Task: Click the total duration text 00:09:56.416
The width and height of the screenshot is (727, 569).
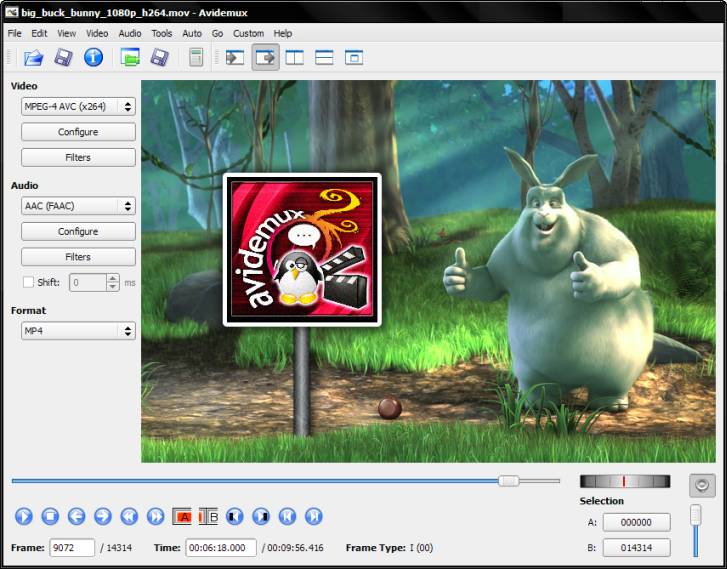Action: pyautogui.click(x=295, y=548)
